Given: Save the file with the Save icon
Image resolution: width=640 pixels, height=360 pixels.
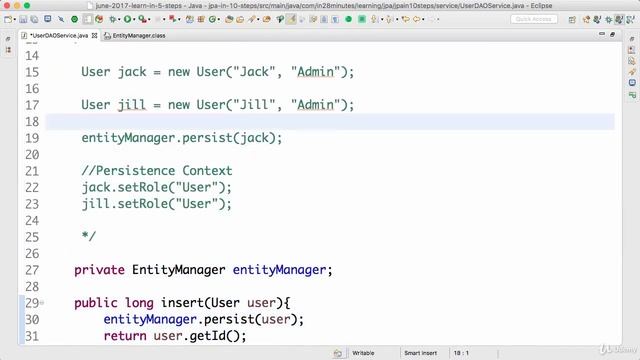Looking at the screenshot, I should (23, 19).
